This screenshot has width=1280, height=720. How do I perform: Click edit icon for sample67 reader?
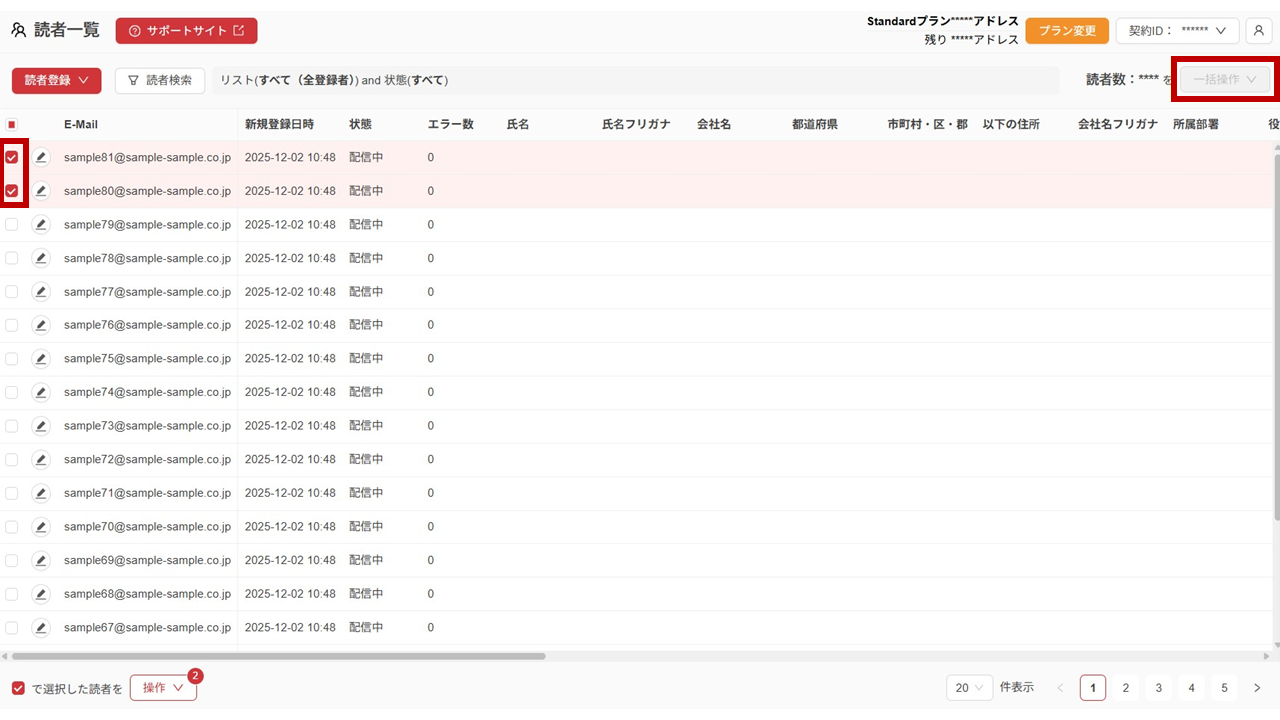pos(41,628)
